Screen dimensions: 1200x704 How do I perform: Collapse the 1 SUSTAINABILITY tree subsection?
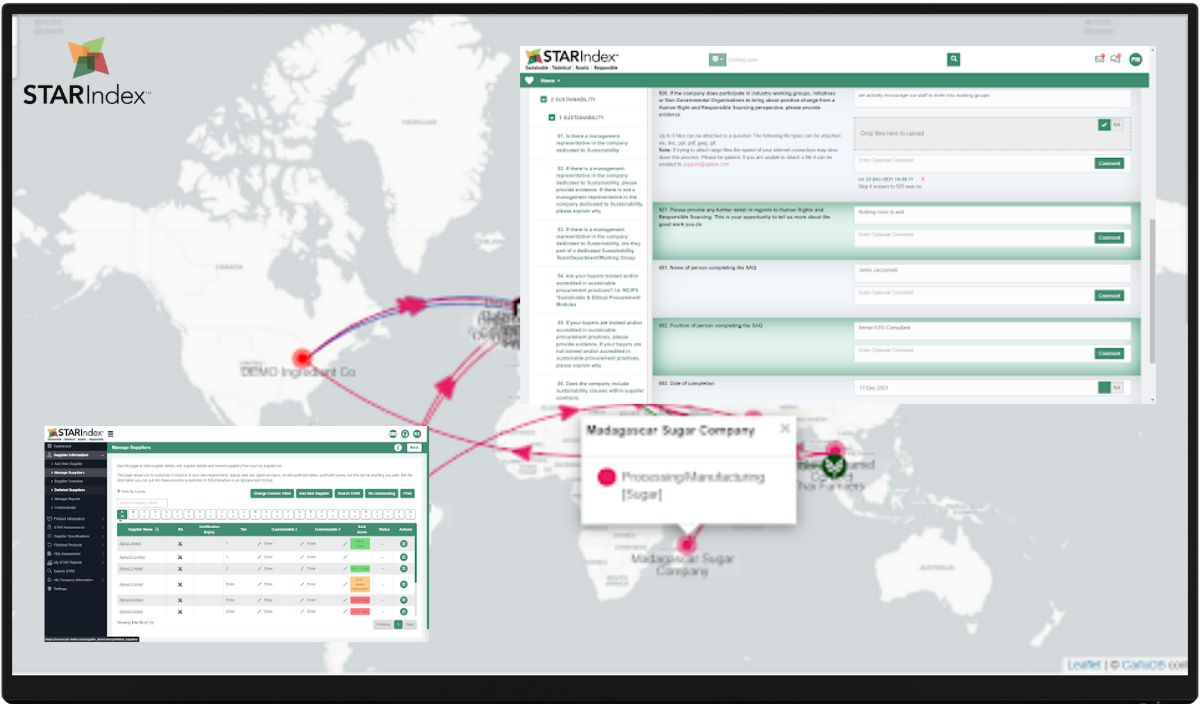(x=551, y=118)
